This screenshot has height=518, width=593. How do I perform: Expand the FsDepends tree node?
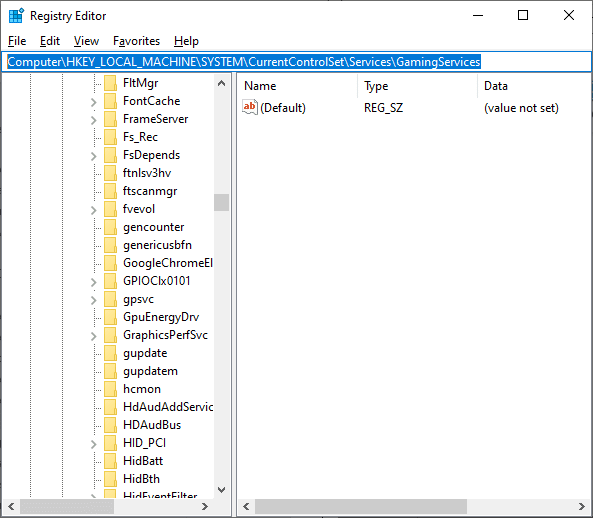click(x=93, y=156)
